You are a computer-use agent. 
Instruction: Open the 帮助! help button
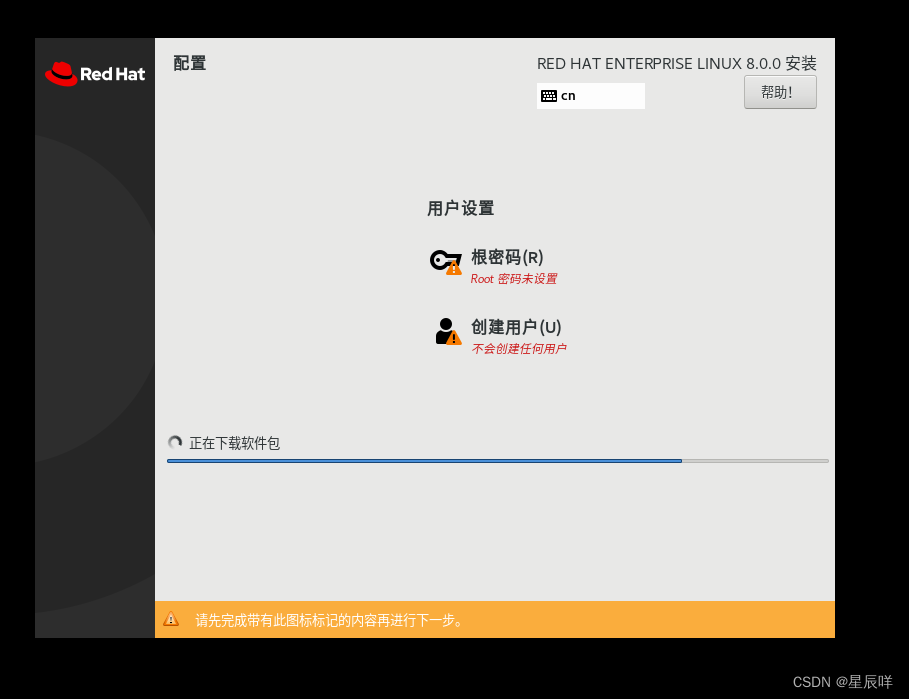[x=780, y=92]
